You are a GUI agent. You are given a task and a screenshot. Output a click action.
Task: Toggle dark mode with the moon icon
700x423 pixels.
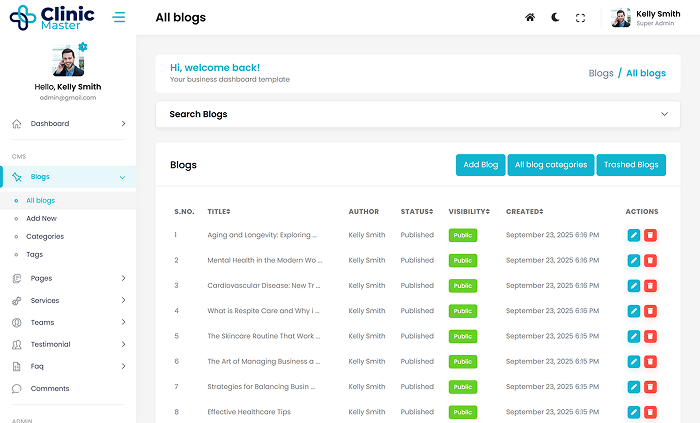tap(555, 18)
